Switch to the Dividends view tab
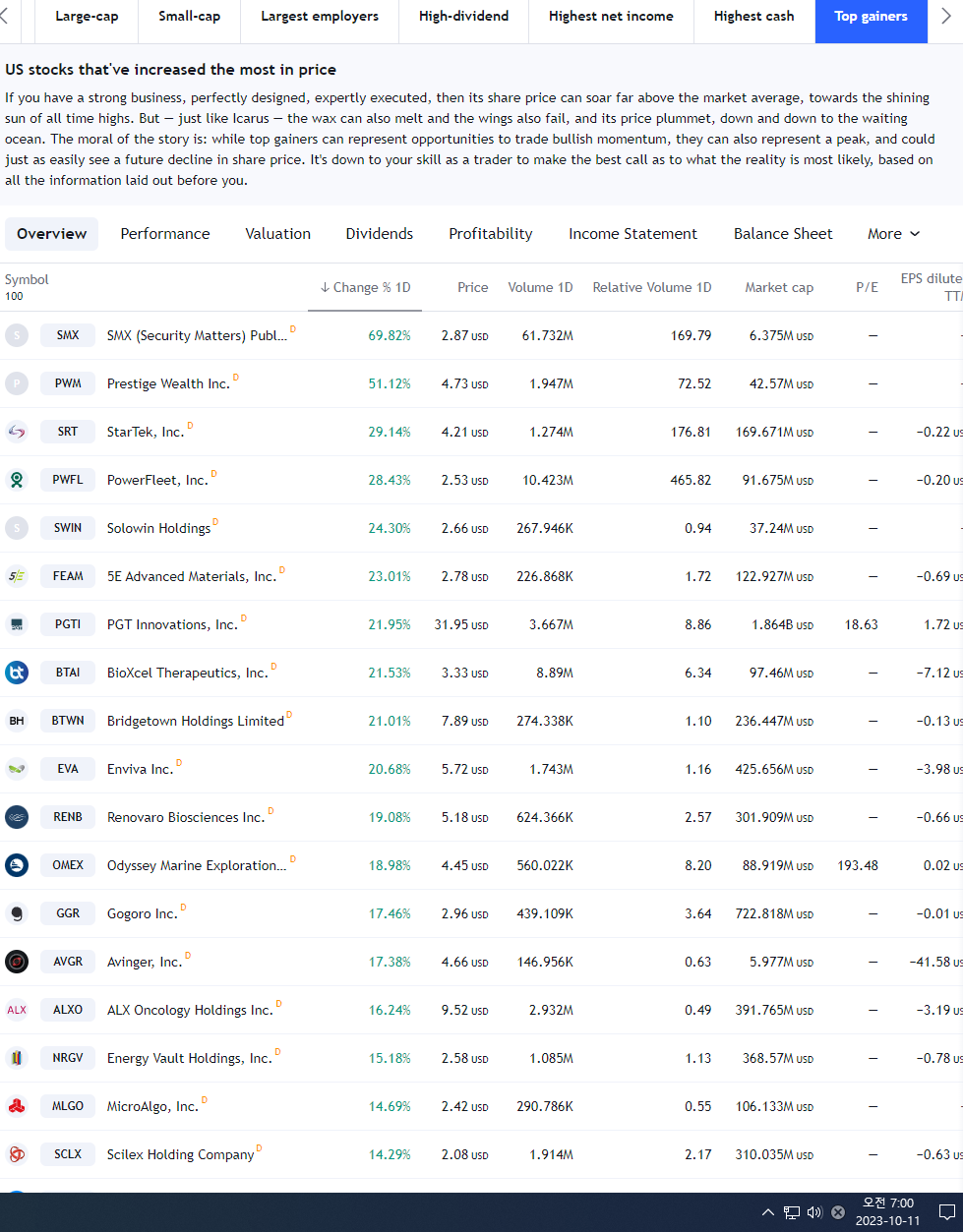Image resolution: width=963 pixels, height=1232 pixels. coord(380,234)
